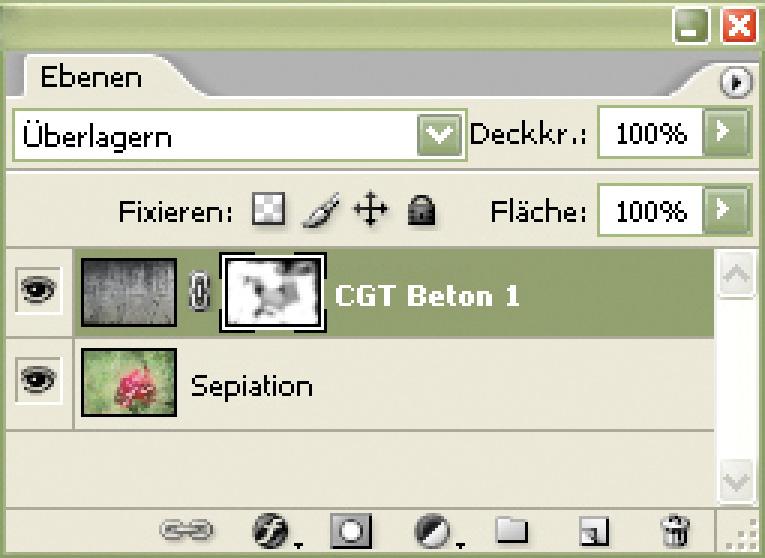Create new fill or adjustment layer

pyautogui.click(x=432, y=531)
